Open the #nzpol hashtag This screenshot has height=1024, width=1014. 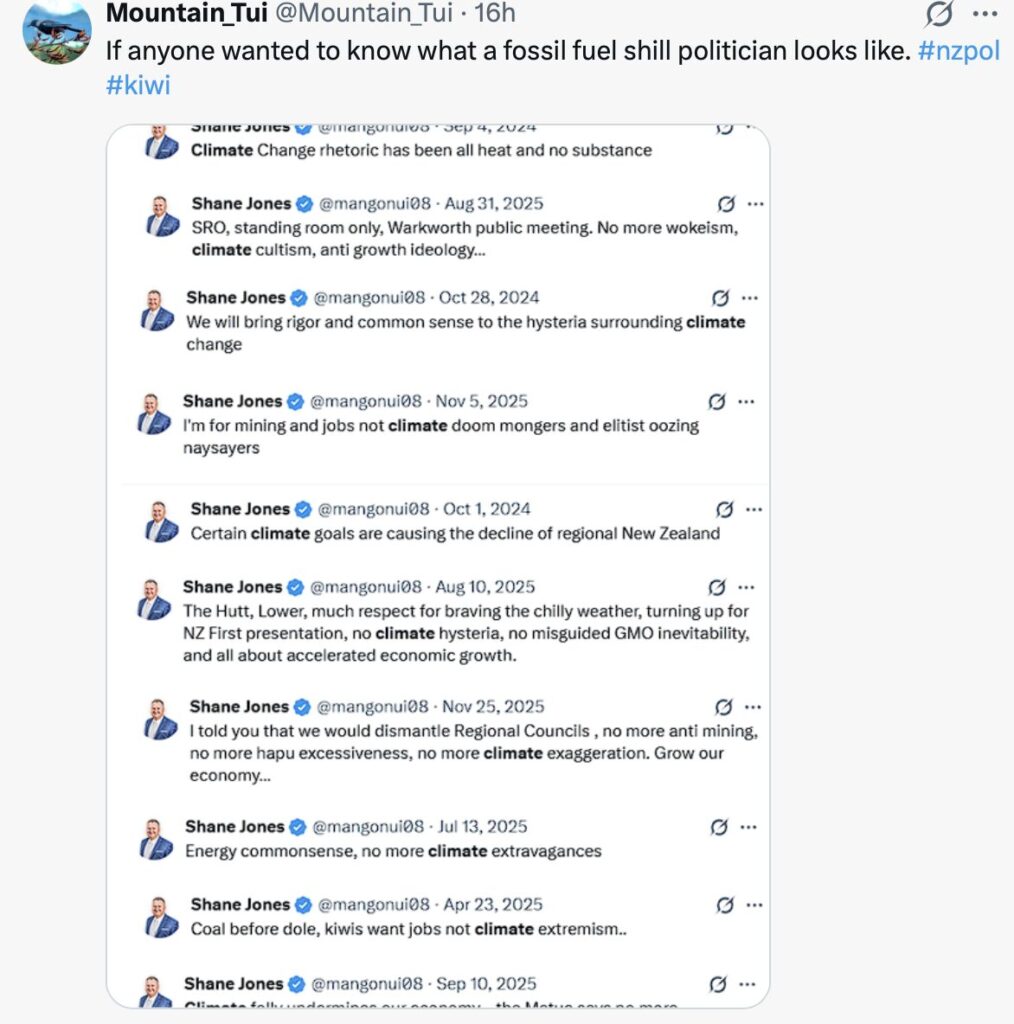click(x=959, y=51)
